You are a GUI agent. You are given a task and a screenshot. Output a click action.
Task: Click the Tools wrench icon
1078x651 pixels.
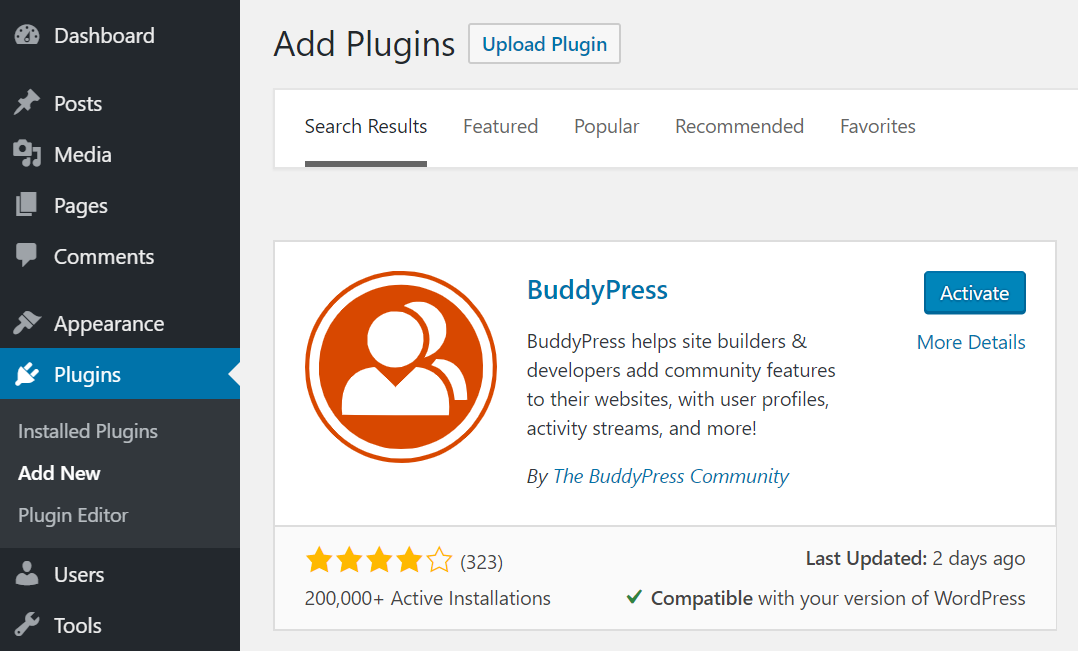tap(26, 625)
